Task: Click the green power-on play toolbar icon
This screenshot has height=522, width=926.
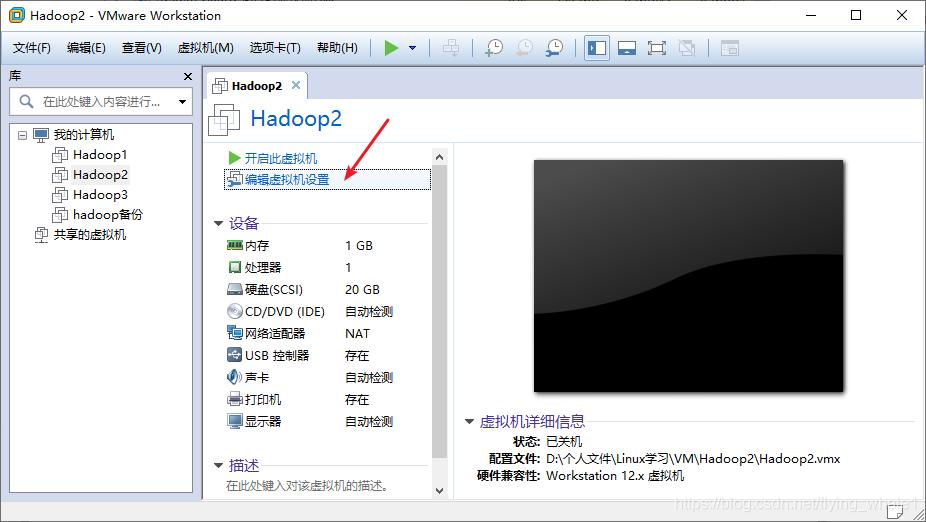Action: [391, 48]
